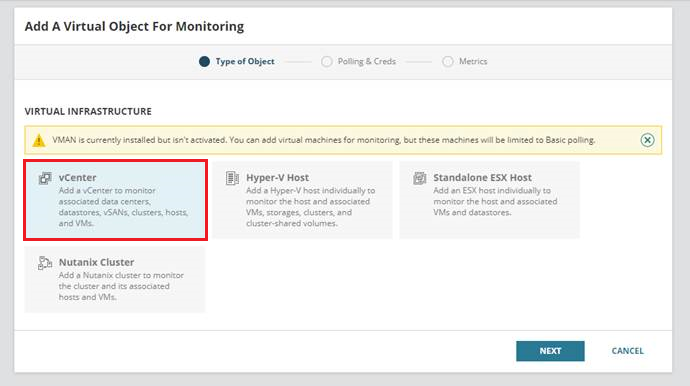
Task: Click the Nutanix Cluster icon
Action: pos(45,263)
